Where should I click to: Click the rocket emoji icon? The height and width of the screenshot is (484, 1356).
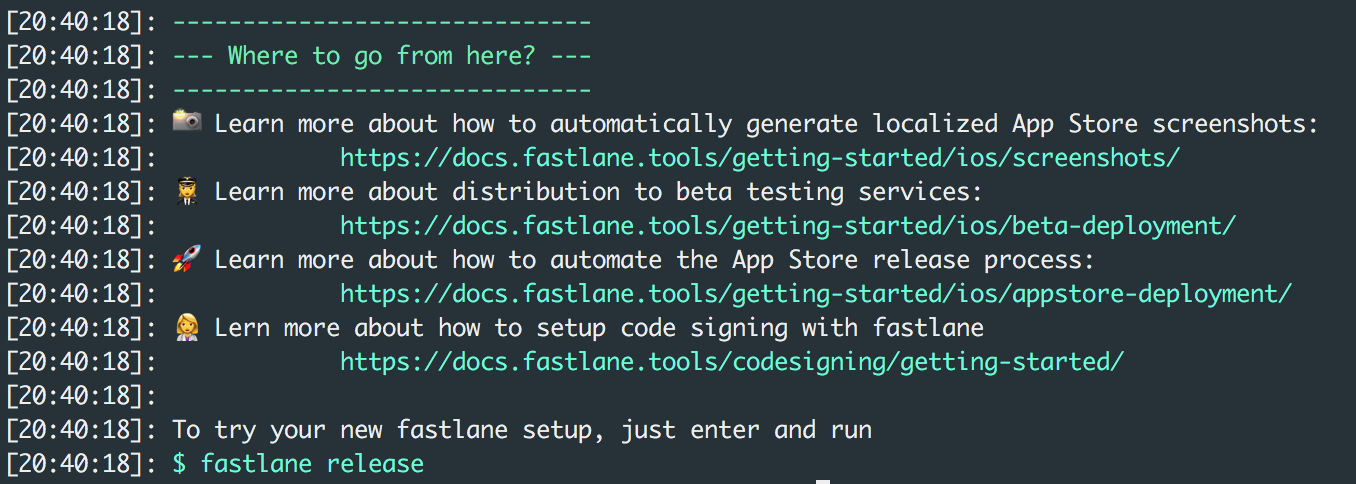click(187, 259)
